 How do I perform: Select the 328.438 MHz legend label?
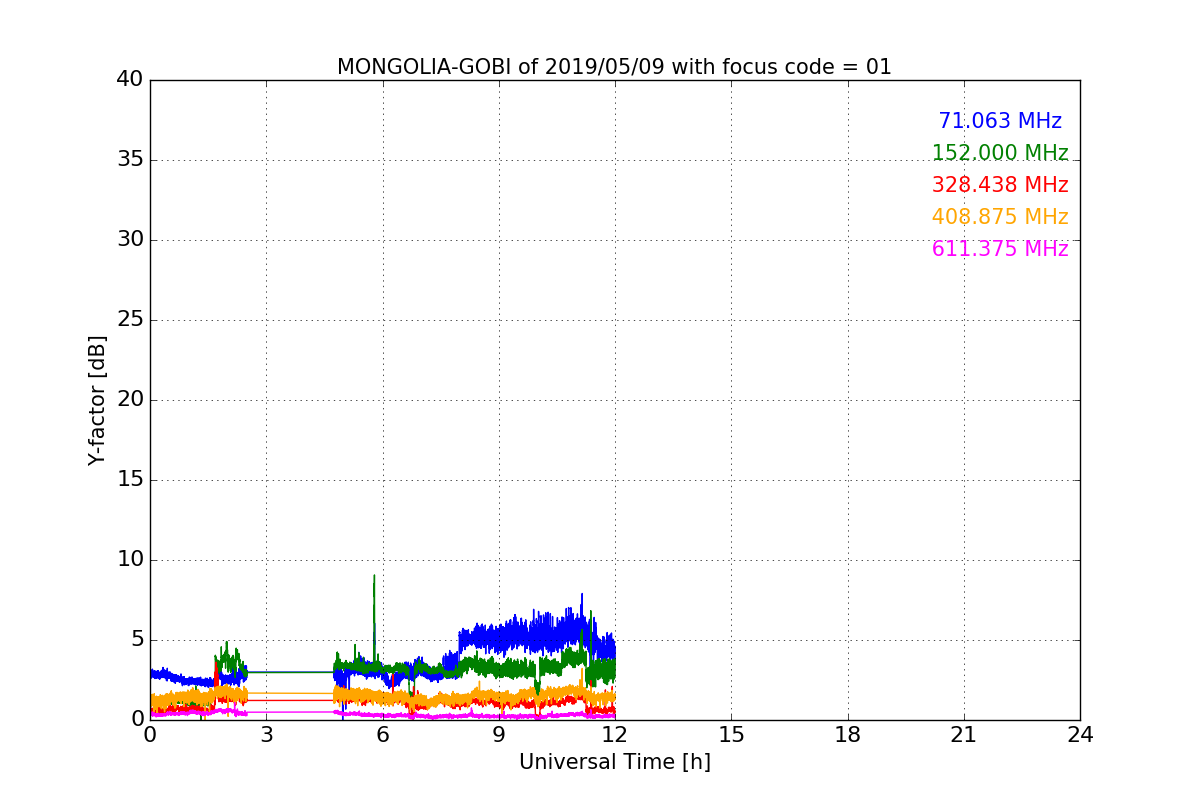[x=1000, y=185]
